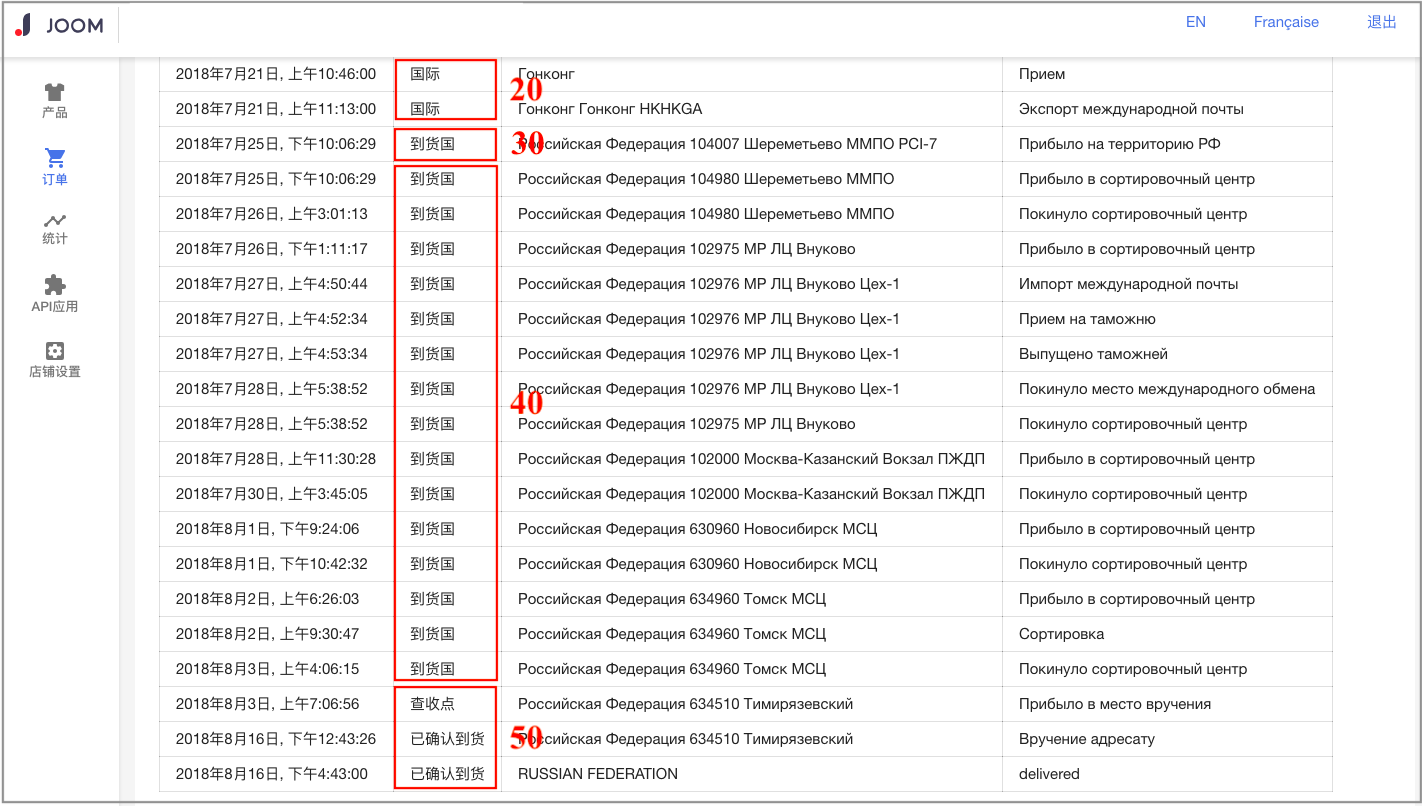The height and width of the screenshot is (806, 1422).
Task: Select the 'Прибыло в место вручения' event cell
Action: tap(1114, 704)
